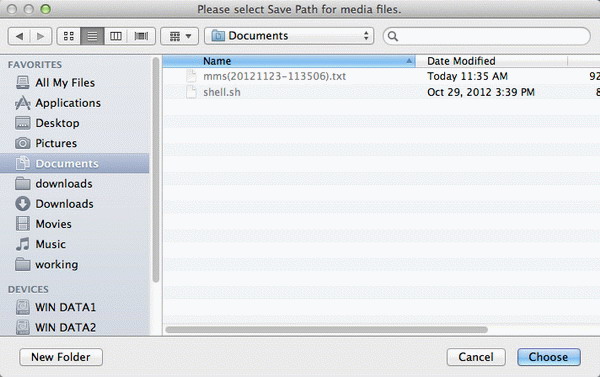Sort by the Name column header
The width and height of the screenshot is (600, 377).
coord(289,61)
